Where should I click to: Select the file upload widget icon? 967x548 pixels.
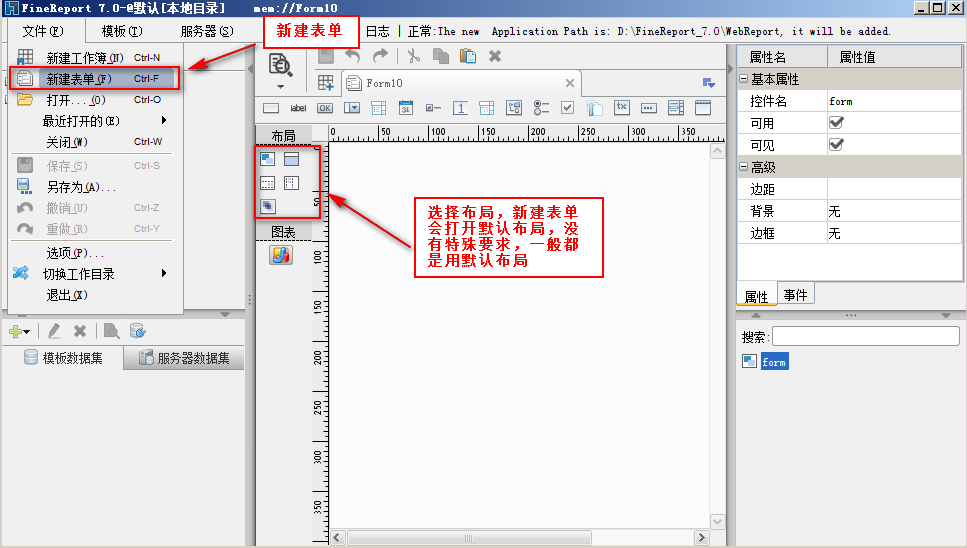coord(594,108)
